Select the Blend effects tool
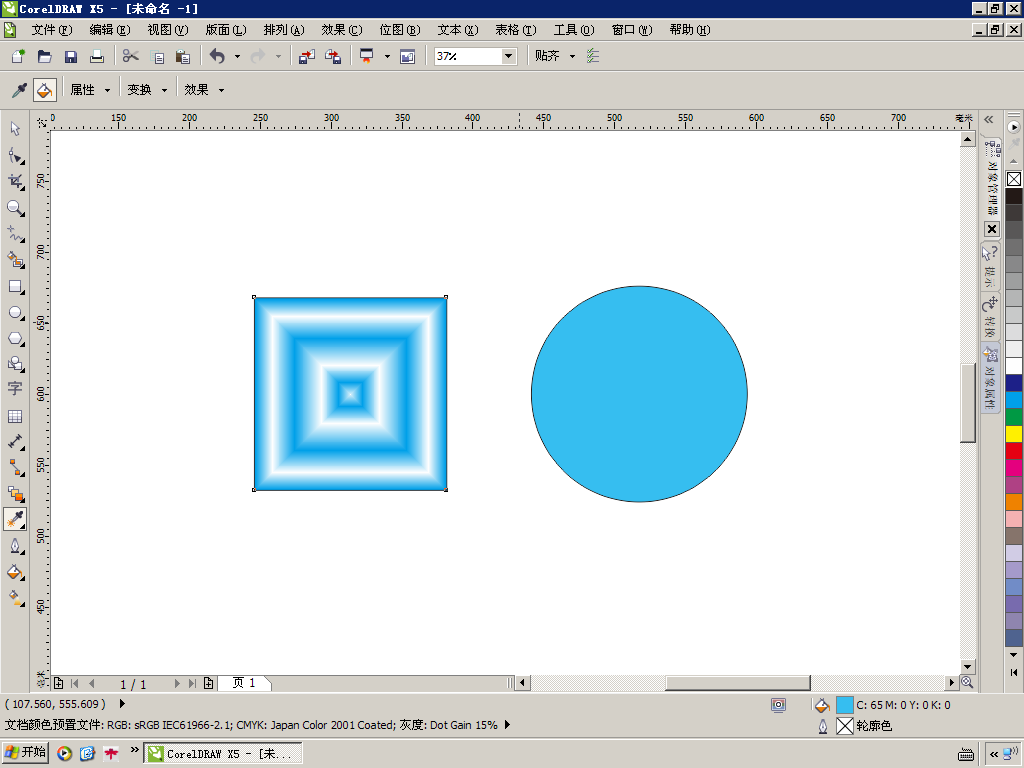1024x768 pixels. tap(15, 494)
